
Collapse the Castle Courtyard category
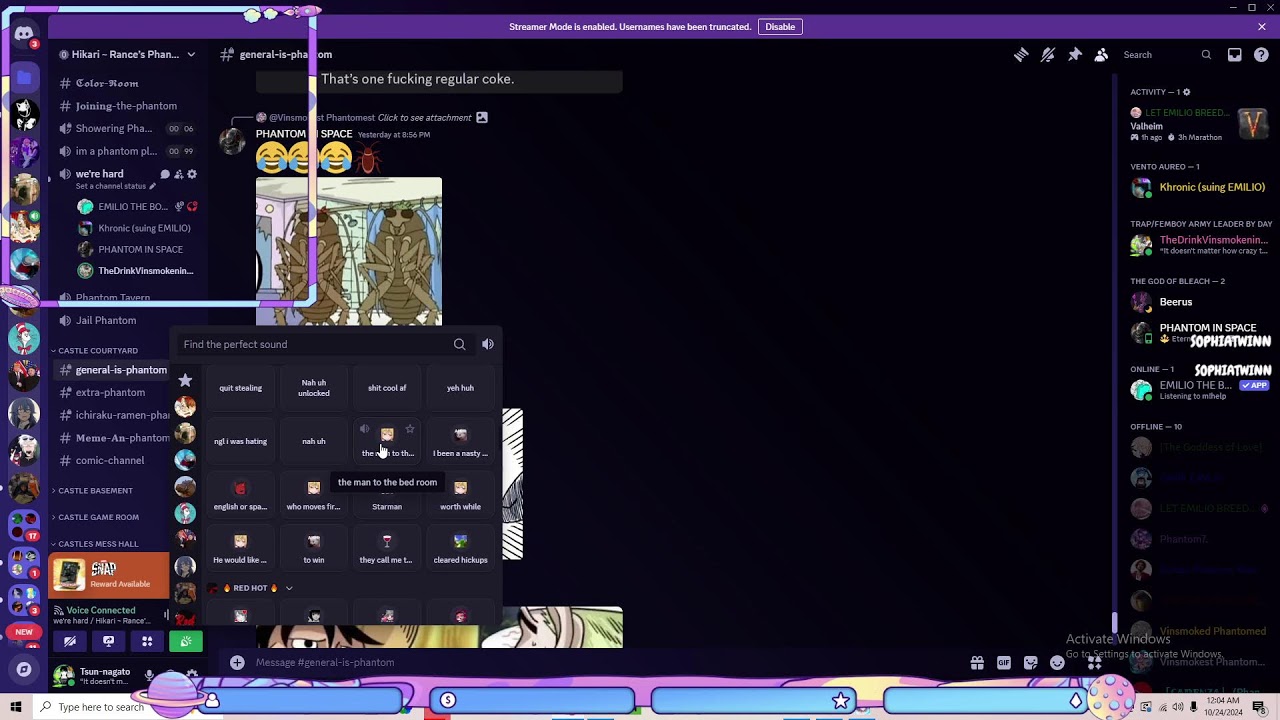96,351
